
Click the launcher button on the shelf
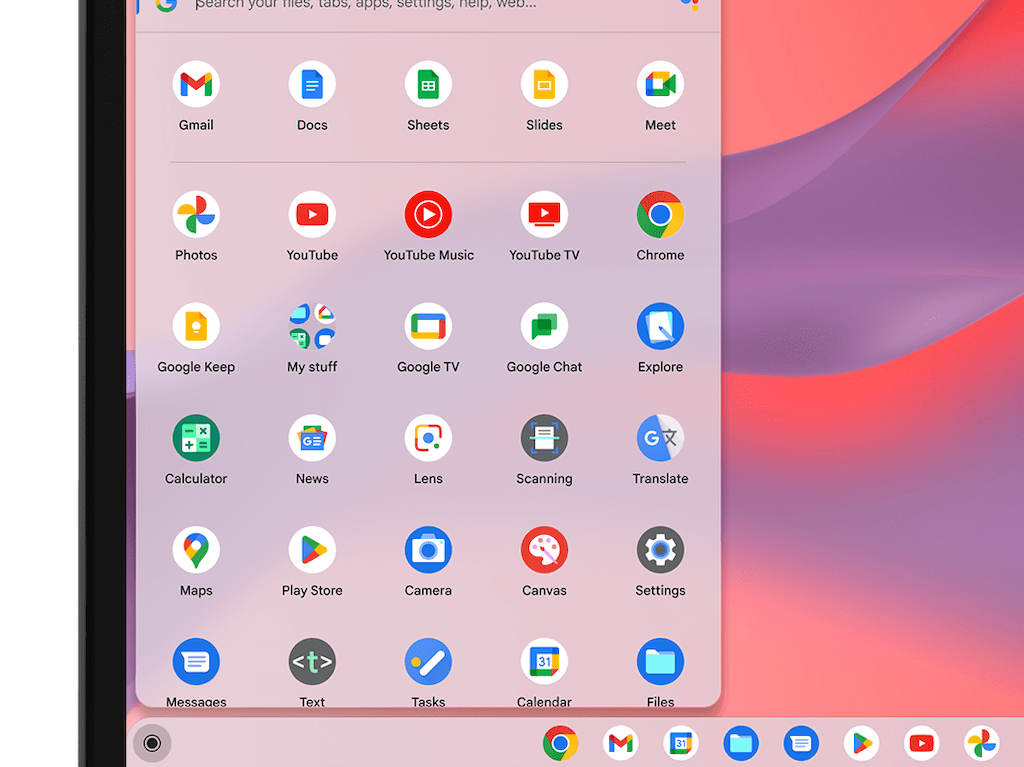[152, 743]
